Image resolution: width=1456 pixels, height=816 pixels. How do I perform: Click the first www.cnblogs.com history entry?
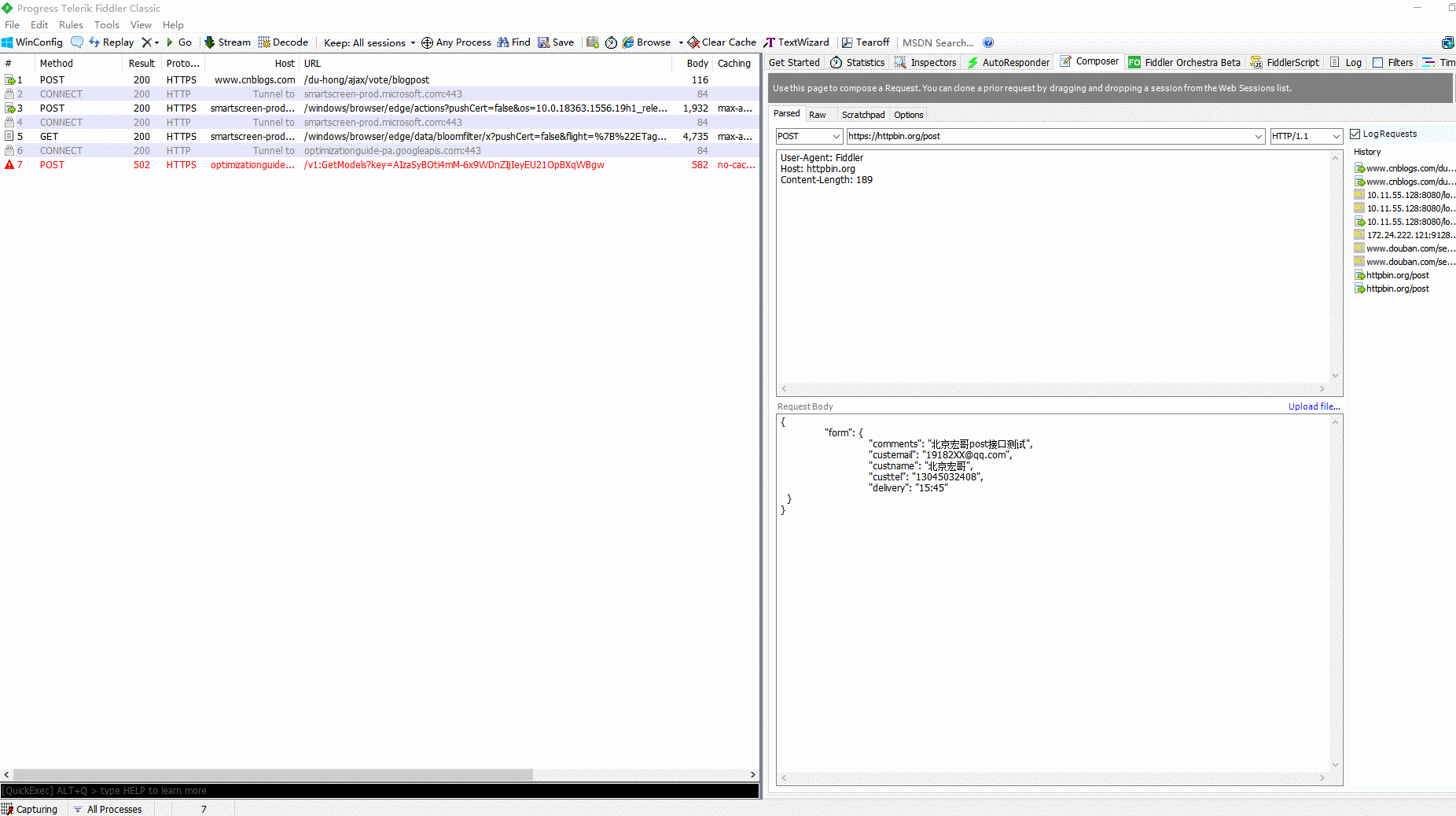(1405, 168)
